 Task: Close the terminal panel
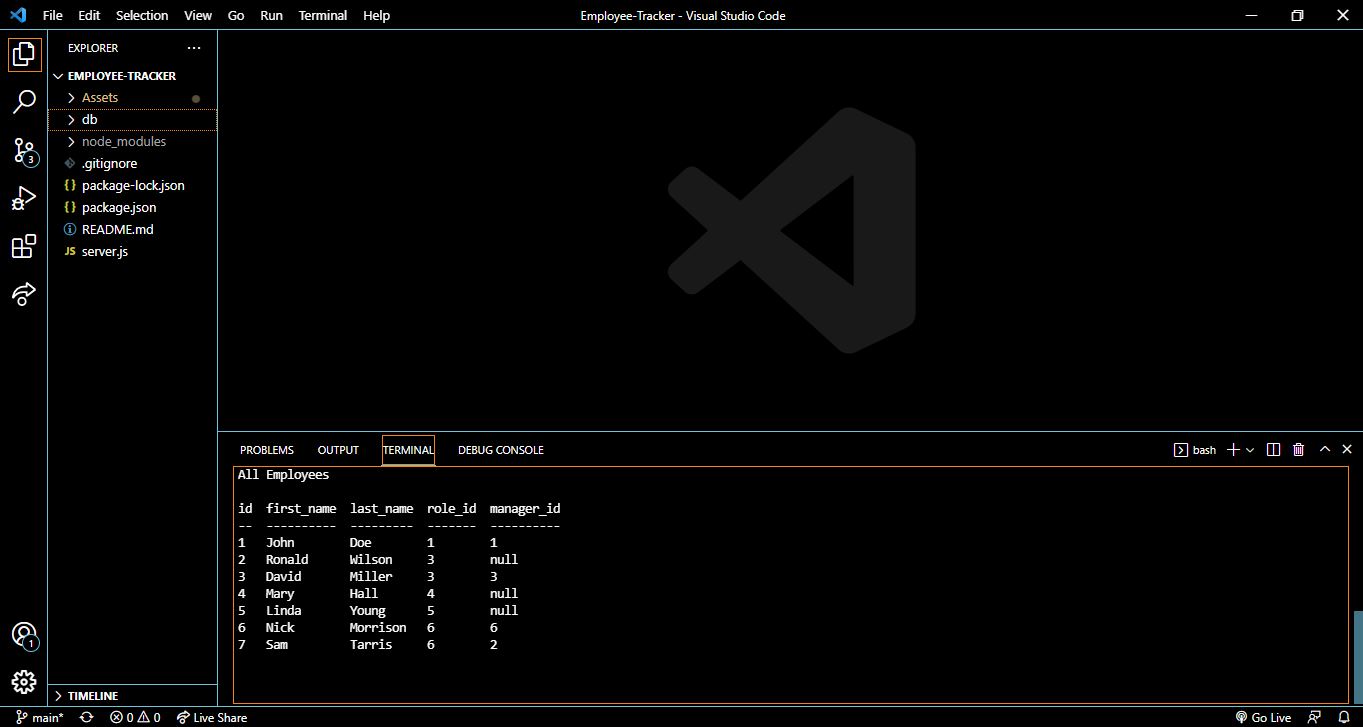tap(1347, 450)
